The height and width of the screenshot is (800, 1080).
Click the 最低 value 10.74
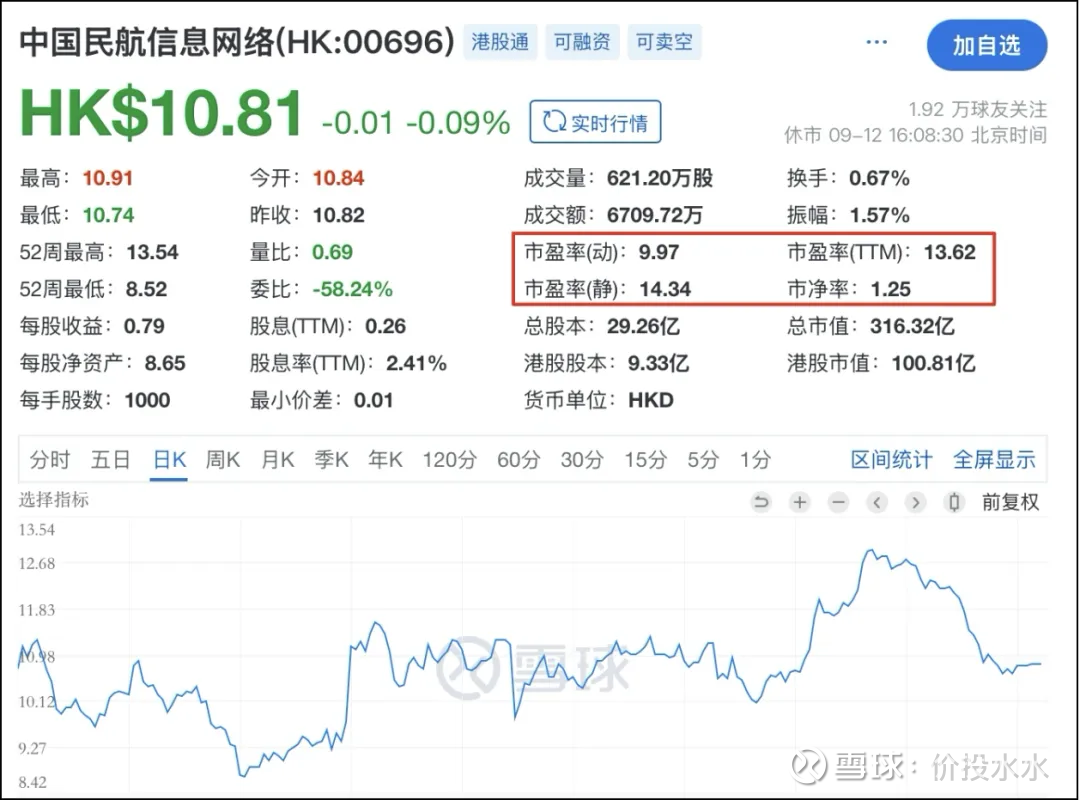coord(108,215)
